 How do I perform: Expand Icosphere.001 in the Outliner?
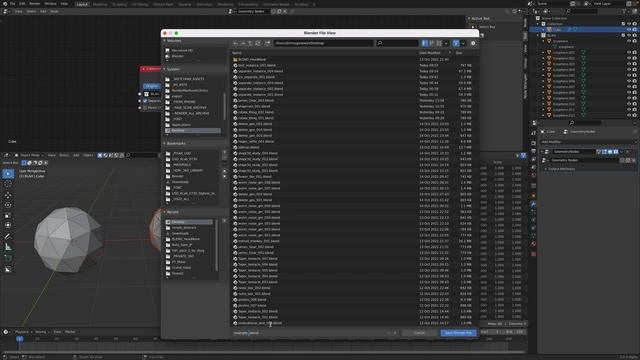[x=543, y=53]
